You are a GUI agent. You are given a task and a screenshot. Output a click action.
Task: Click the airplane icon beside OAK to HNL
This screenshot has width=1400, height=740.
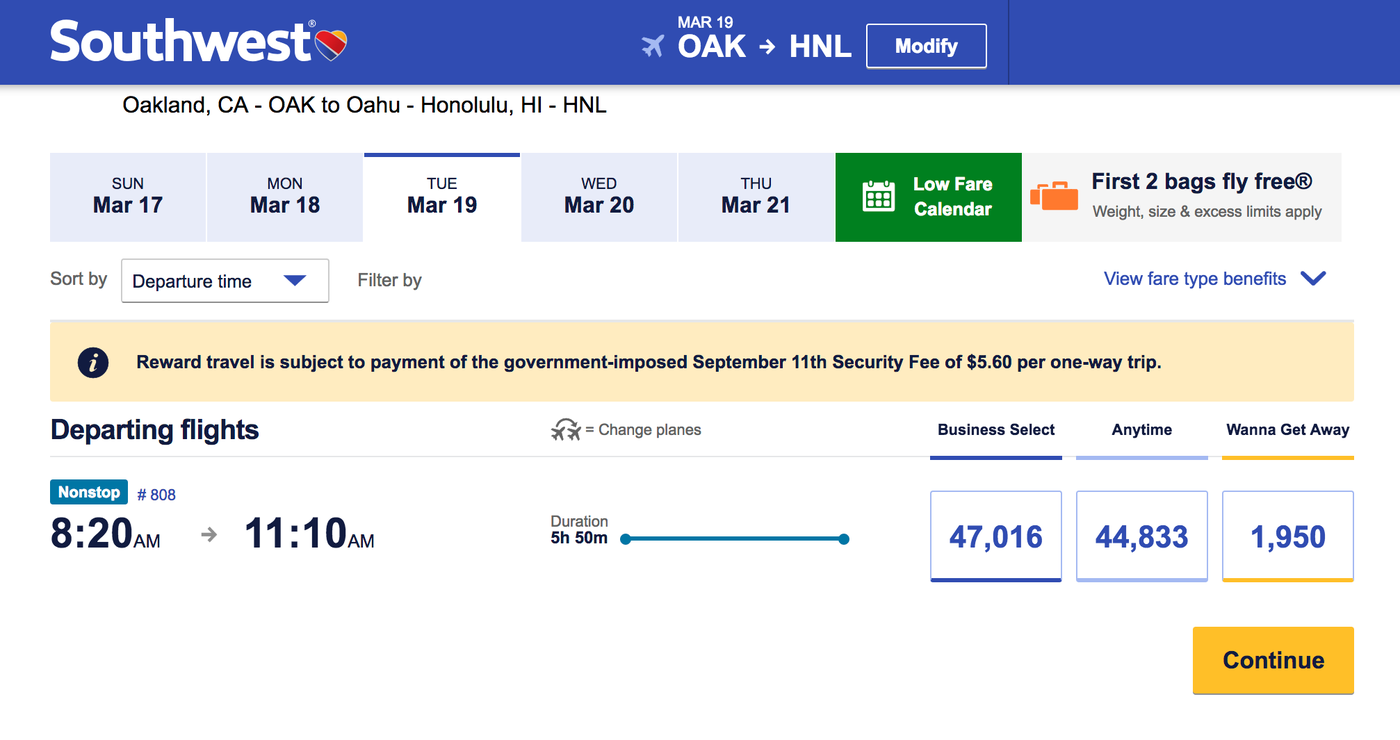point(653,45)
